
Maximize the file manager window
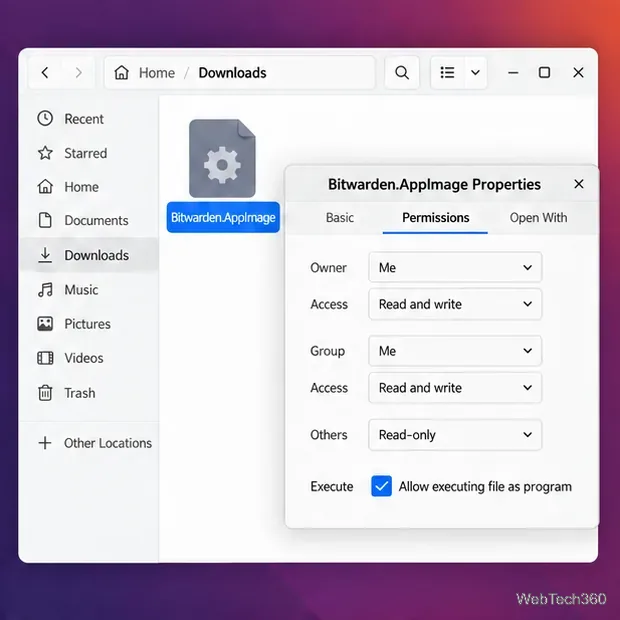[544, 72]
